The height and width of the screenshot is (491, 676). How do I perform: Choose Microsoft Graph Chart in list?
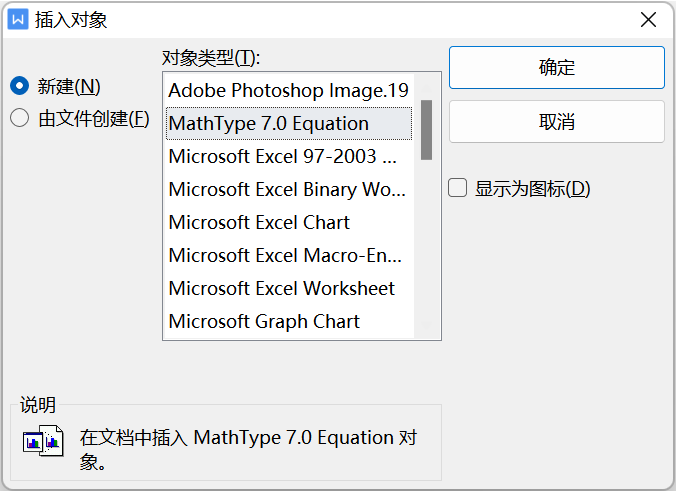(288, 321)
